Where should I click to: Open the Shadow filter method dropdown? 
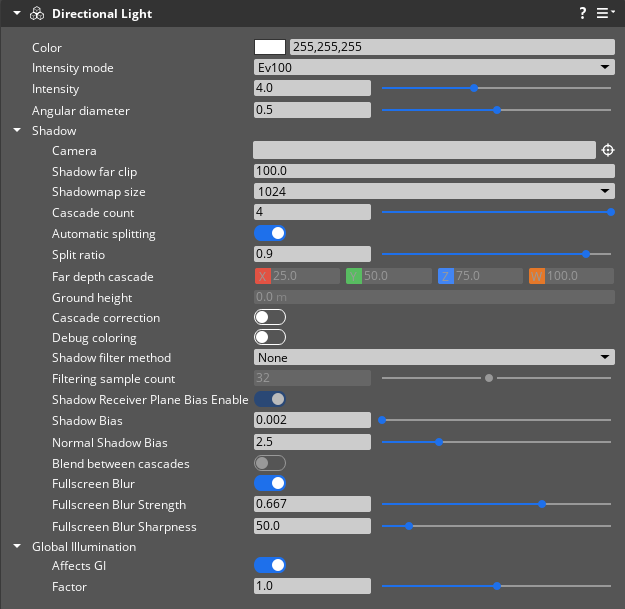pos(434,357)
